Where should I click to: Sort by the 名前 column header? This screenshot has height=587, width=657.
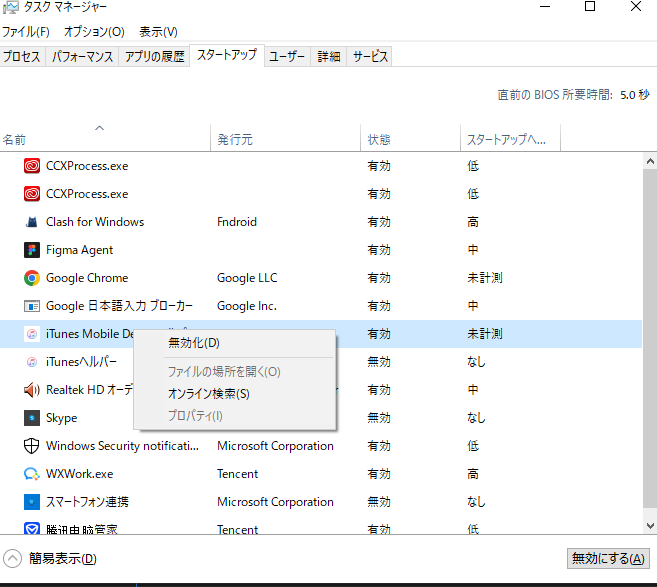pos(105,139)
